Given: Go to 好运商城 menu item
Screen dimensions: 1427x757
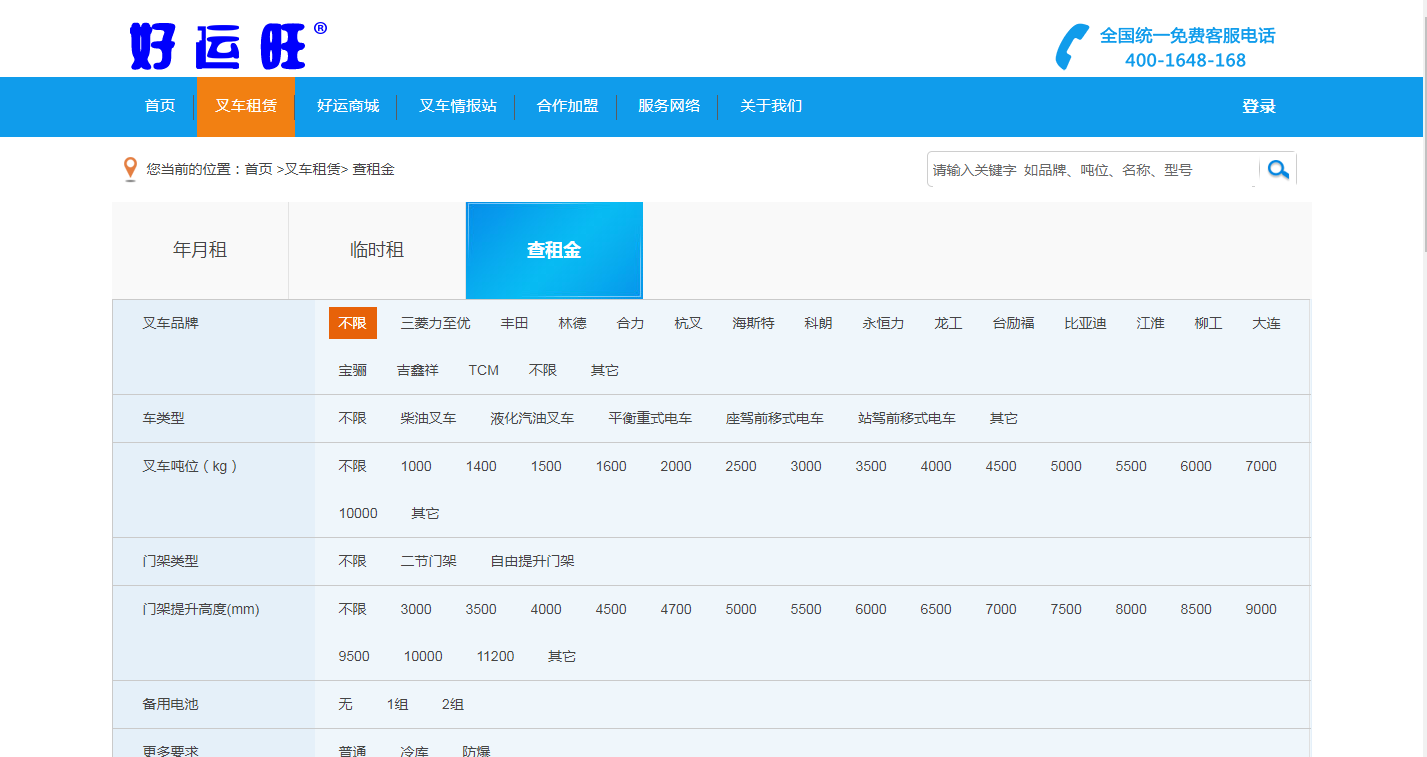Looking at the screenshot, I should point(348,106).
